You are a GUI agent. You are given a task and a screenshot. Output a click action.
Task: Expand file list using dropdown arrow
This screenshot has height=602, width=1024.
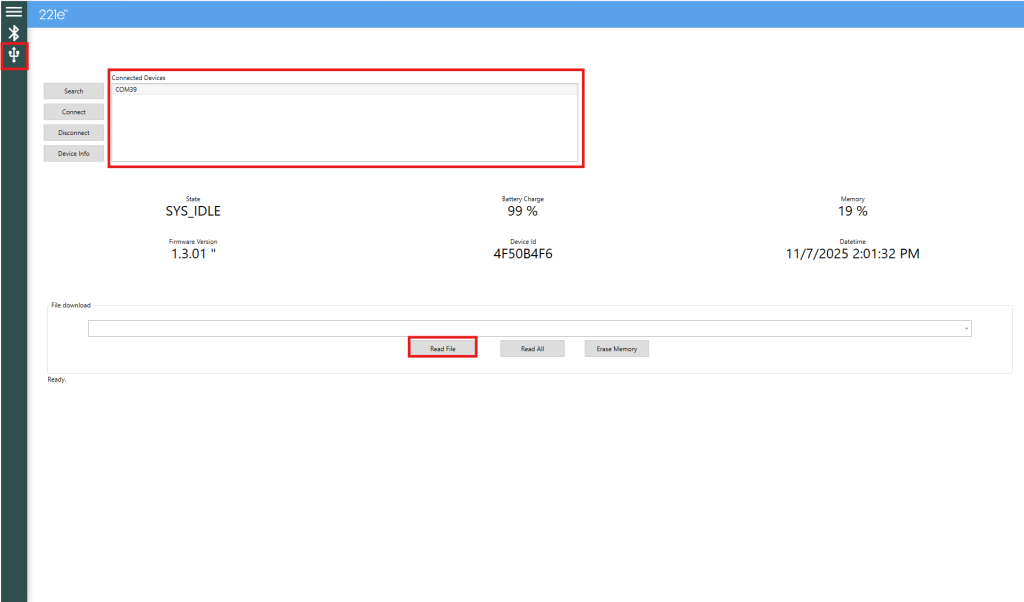coord(966,328)
